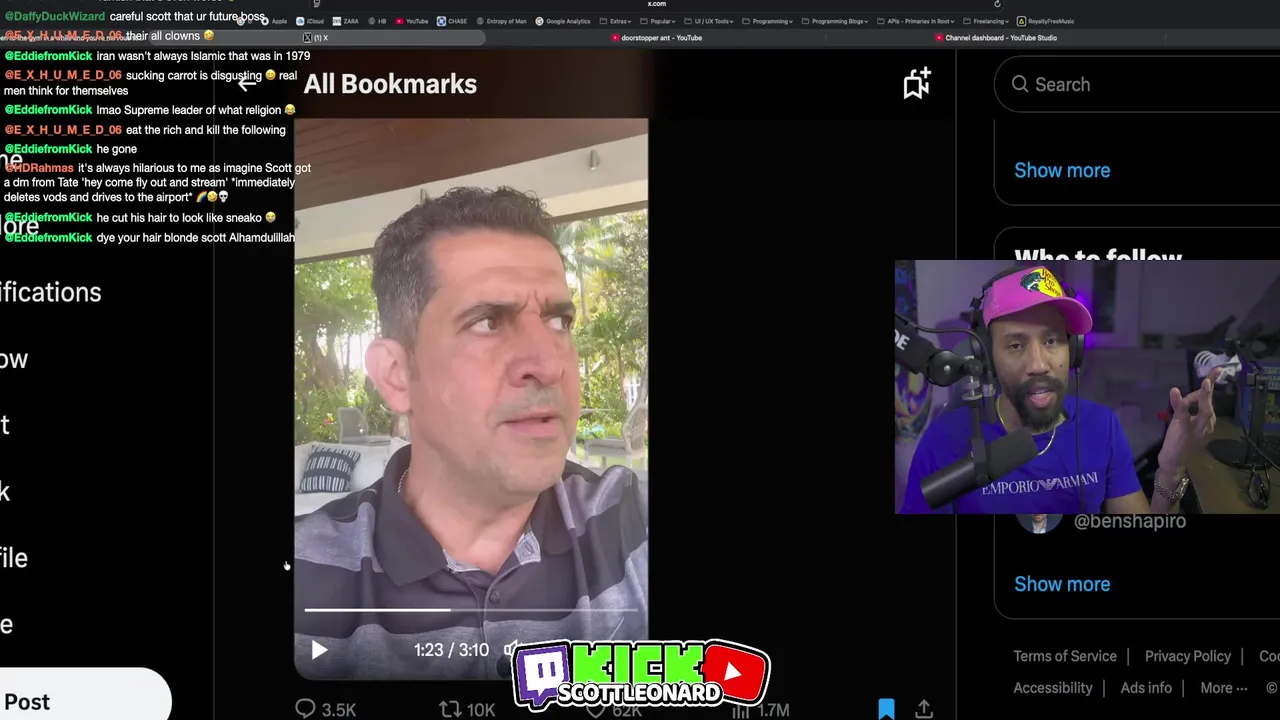Click the 1:23 / 3:10 video timestamp
This screenshot has height=720, width=1280.
[x=451, y=650]
